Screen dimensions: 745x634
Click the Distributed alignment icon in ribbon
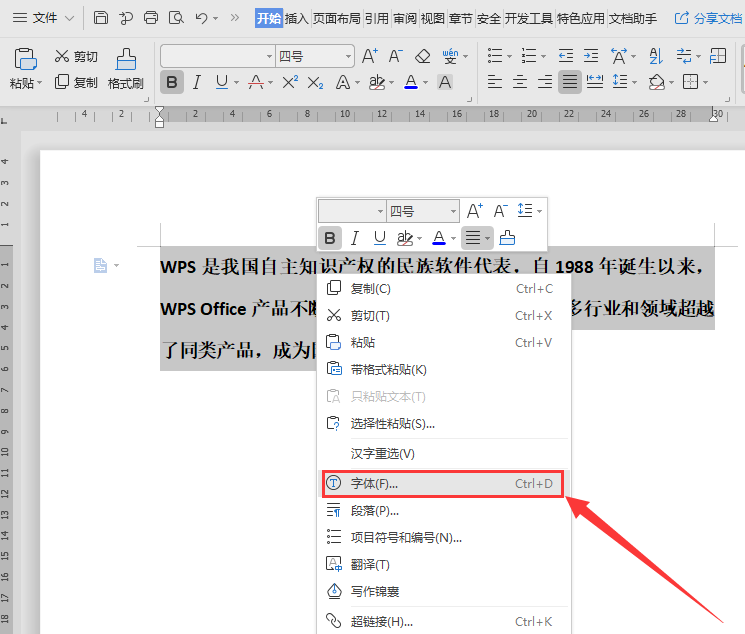pyautogui.click(x=595, y=82)
